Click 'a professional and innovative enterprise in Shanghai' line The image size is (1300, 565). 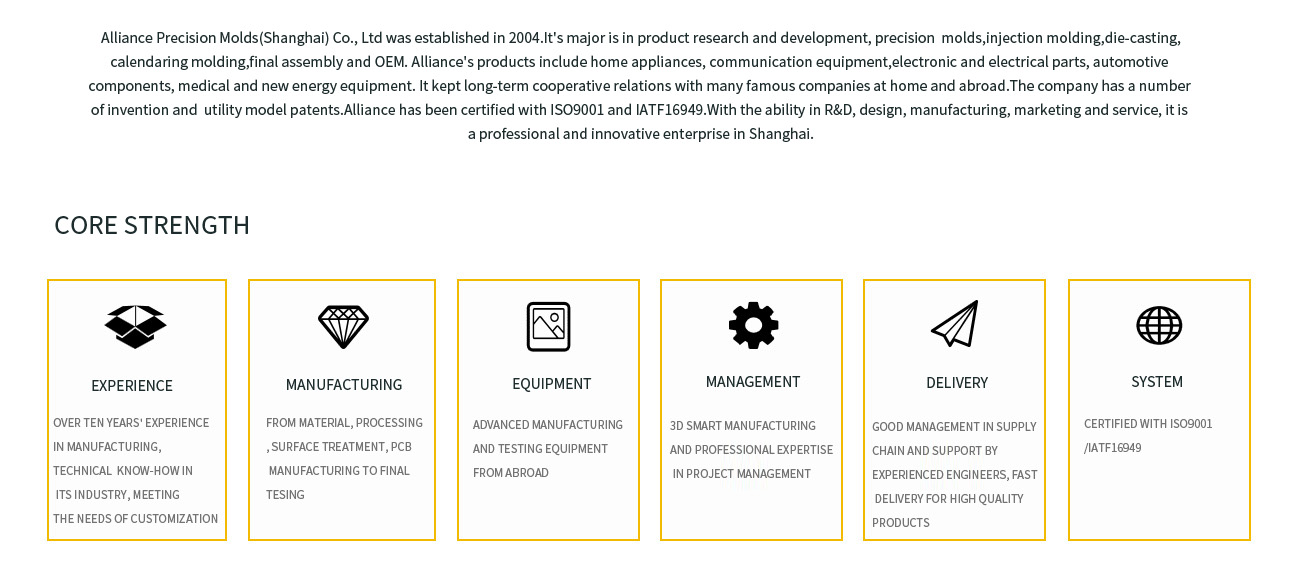coord(640,134)
